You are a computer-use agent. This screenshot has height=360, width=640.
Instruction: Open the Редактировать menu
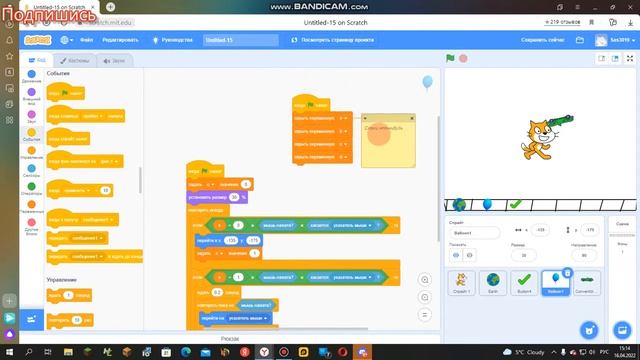click(120, 40)
